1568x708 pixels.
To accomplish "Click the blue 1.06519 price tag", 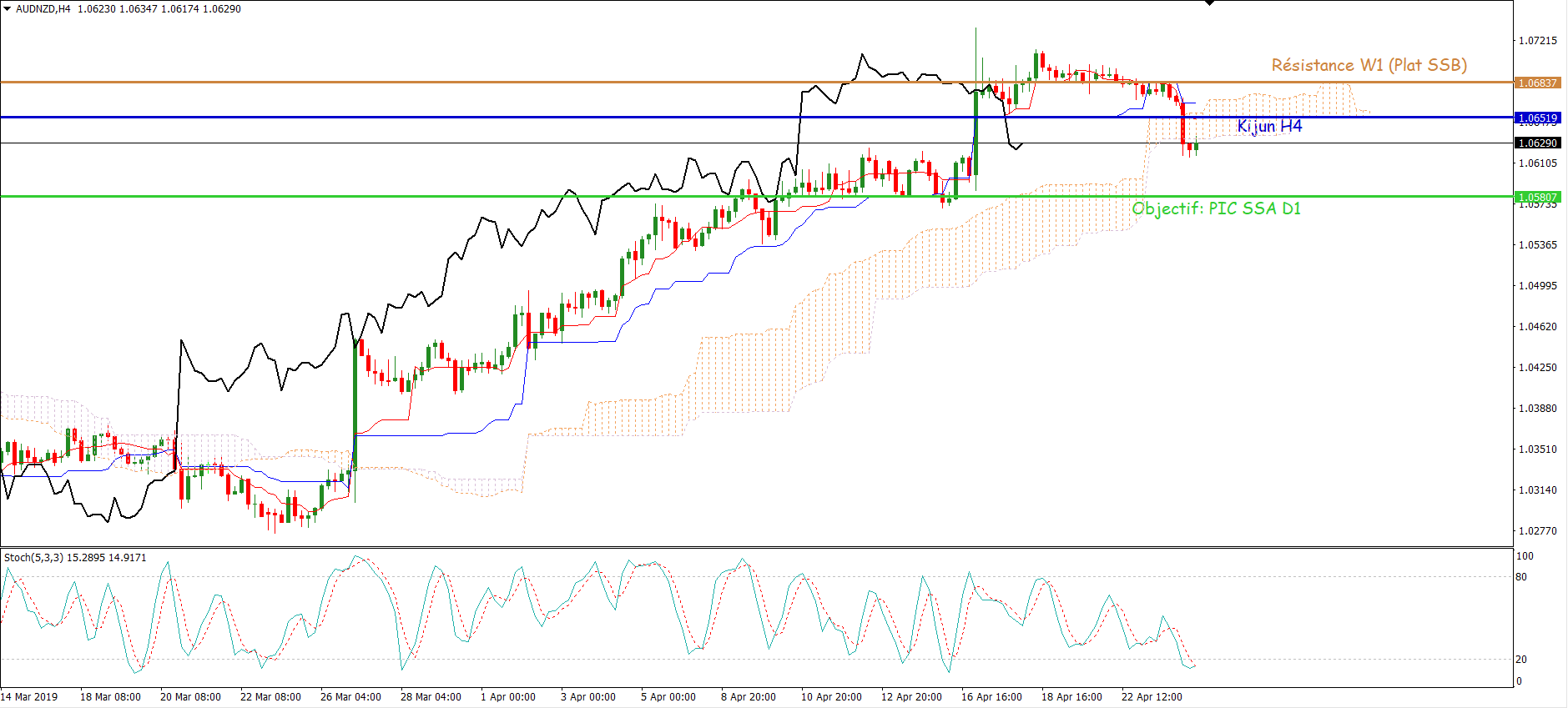I will click(x=1537, y=118).
